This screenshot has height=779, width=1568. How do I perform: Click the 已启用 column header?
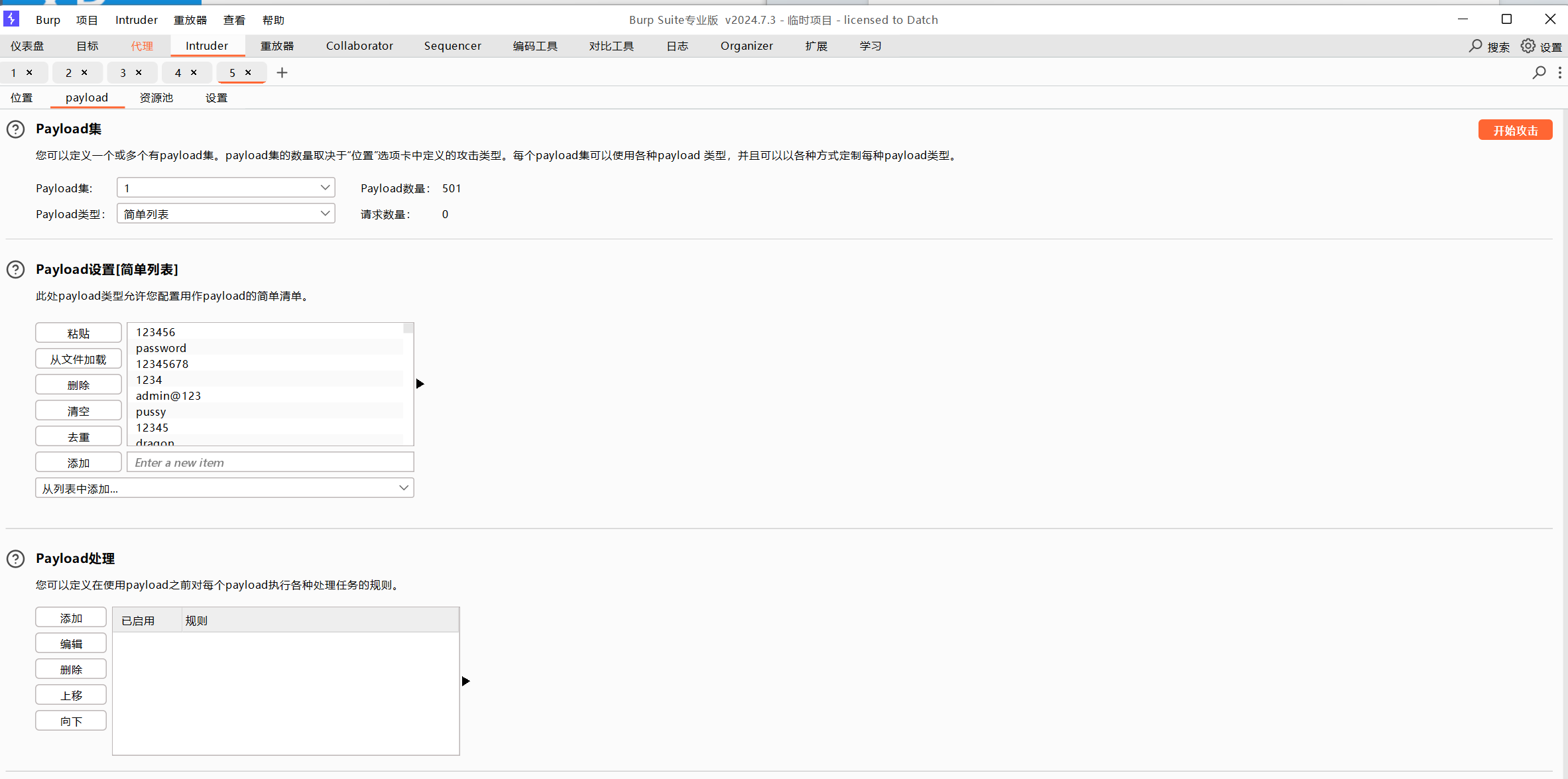pyautogui.click(x=147, y=621)
